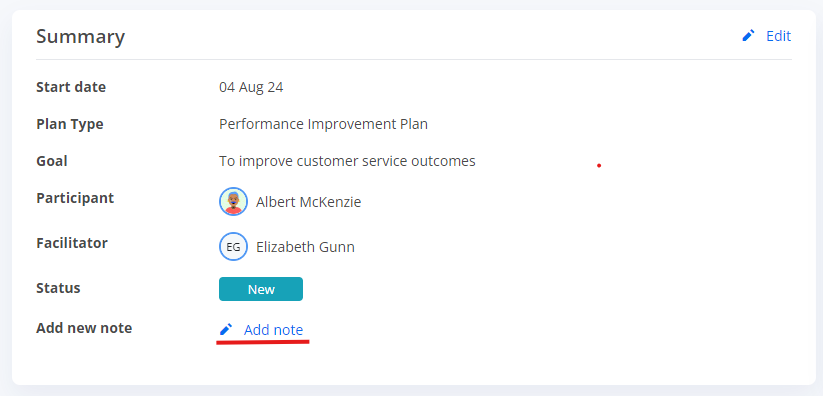Click the Add note link
The width and height of the screenshot is (823, 396).
tap(273, 330)
